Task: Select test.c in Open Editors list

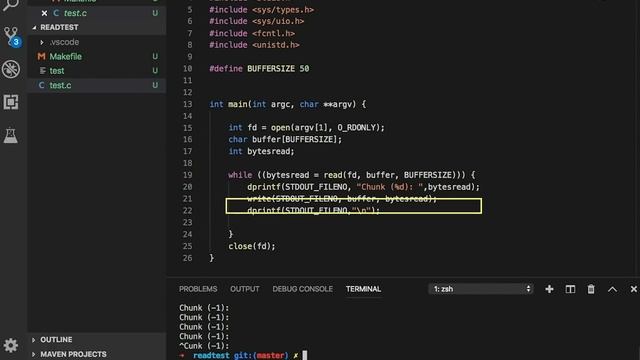Action: point(75,13)
